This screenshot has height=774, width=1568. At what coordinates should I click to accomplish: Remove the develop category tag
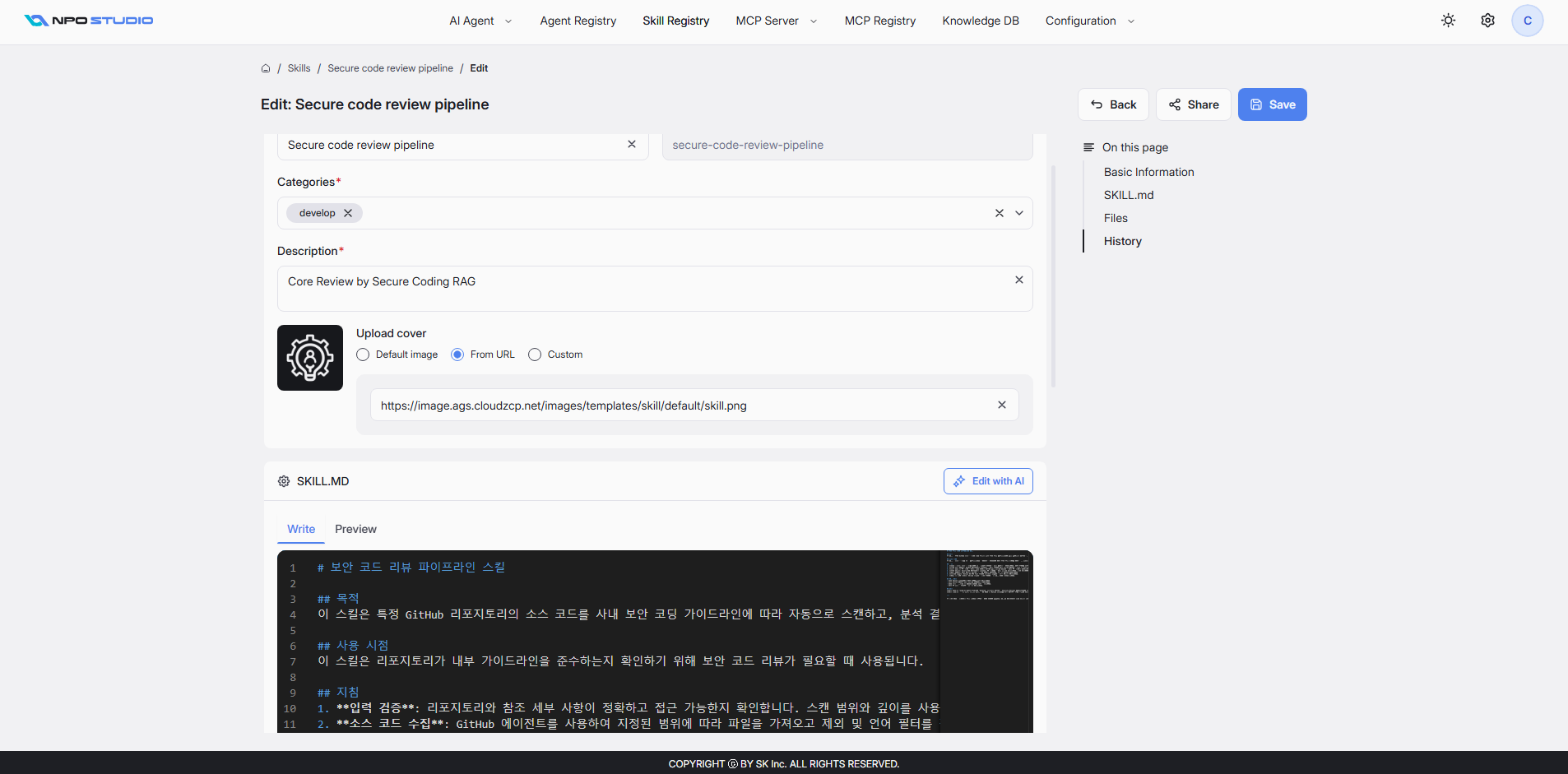pyautogui.click(x=348, y=213)
